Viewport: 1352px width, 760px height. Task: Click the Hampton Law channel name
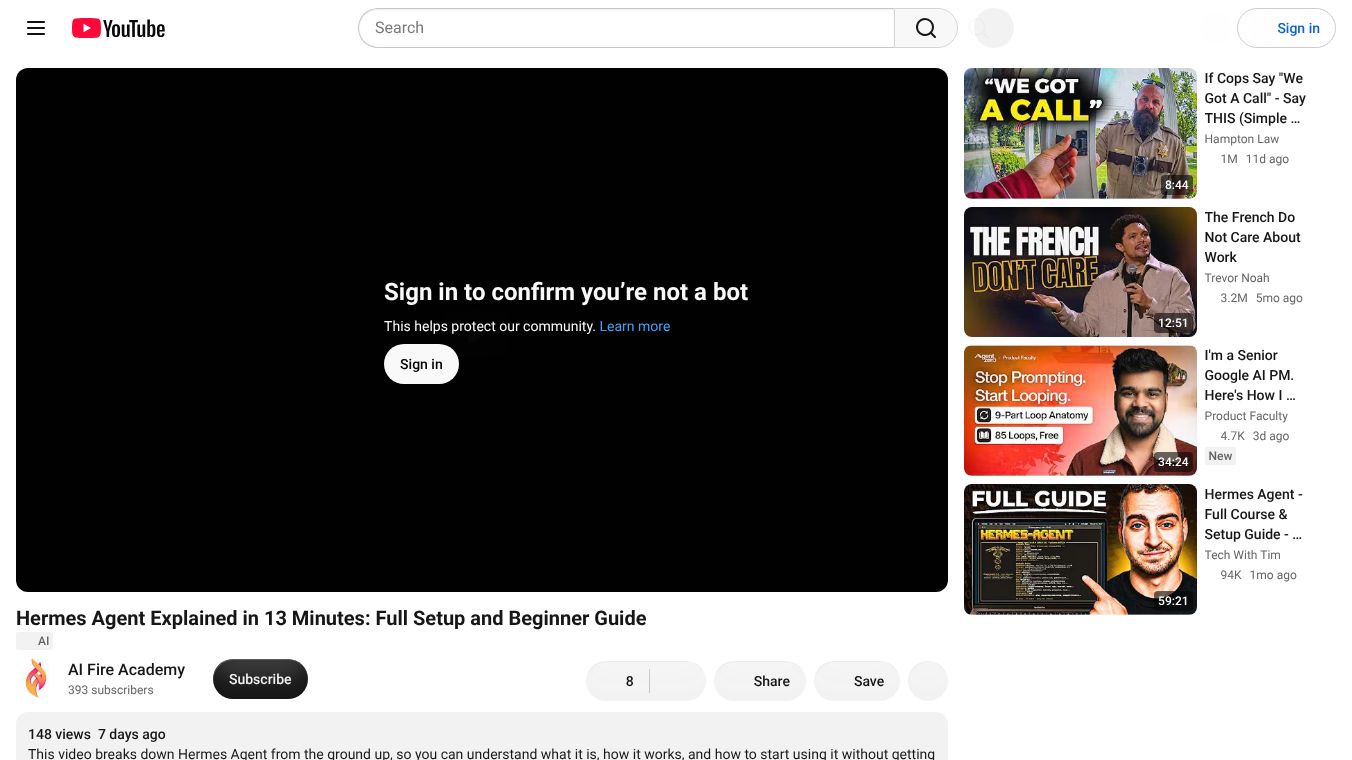1241,139
